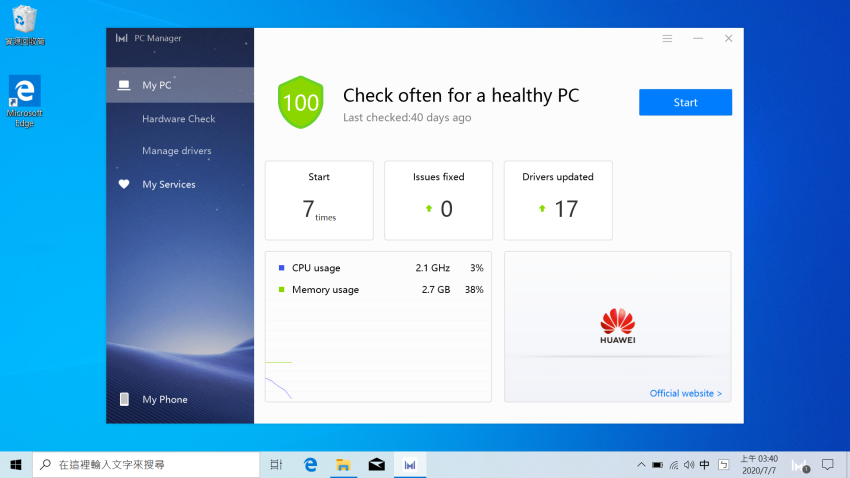Open the Action Center notifications
This screenshot has width=850, height=478.
(828, 464)
